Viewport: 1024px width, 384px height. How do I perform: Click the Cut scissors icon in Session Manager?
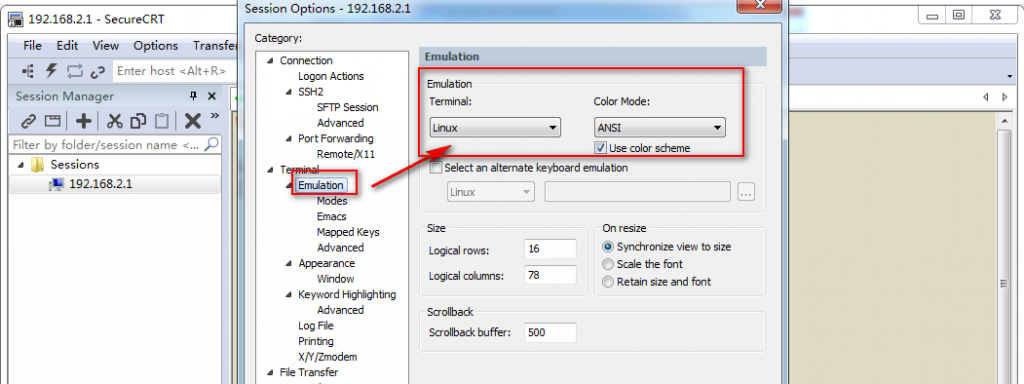pos(115,121)
